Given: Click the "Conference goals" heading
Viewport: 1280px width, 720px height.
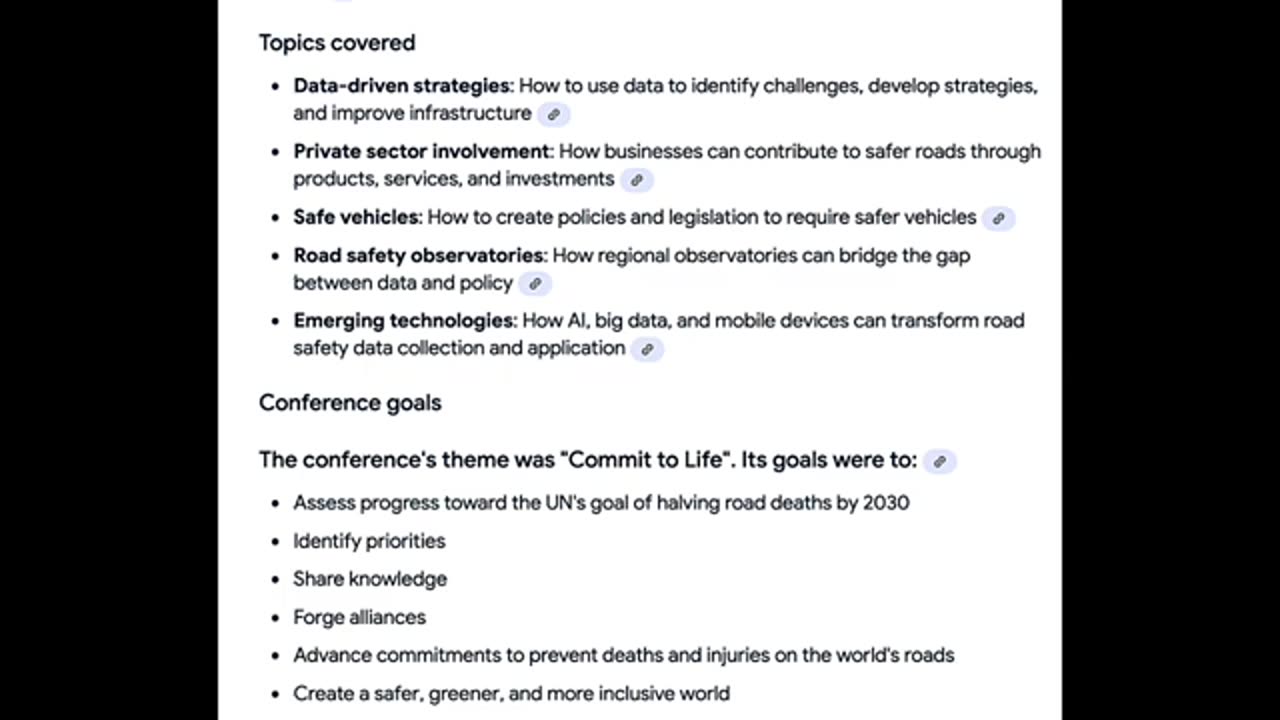Looking at the screenshot, I should point(350,403).
